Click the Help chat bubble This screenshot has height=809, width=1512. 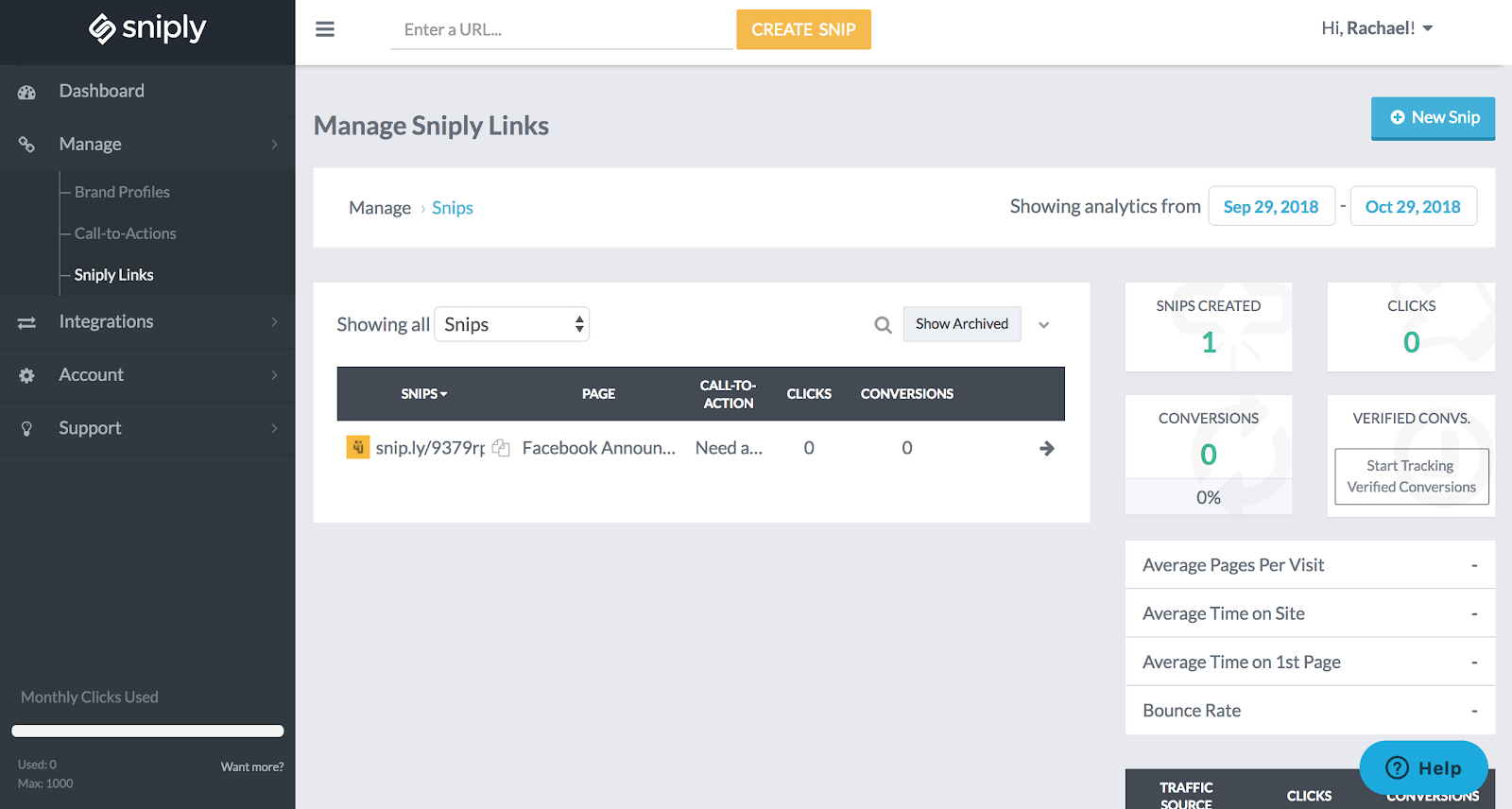1423,767
